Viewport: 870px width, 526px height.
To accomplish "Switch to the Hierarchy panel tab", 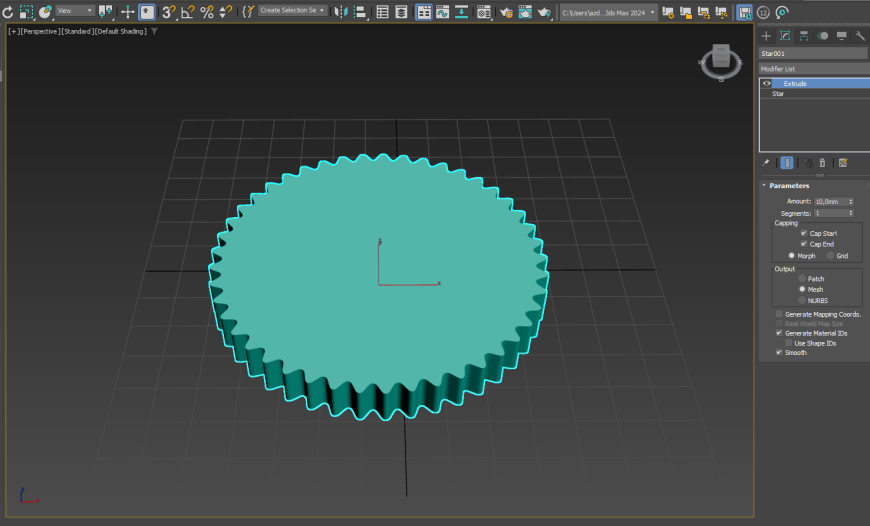I will [803, 36].
